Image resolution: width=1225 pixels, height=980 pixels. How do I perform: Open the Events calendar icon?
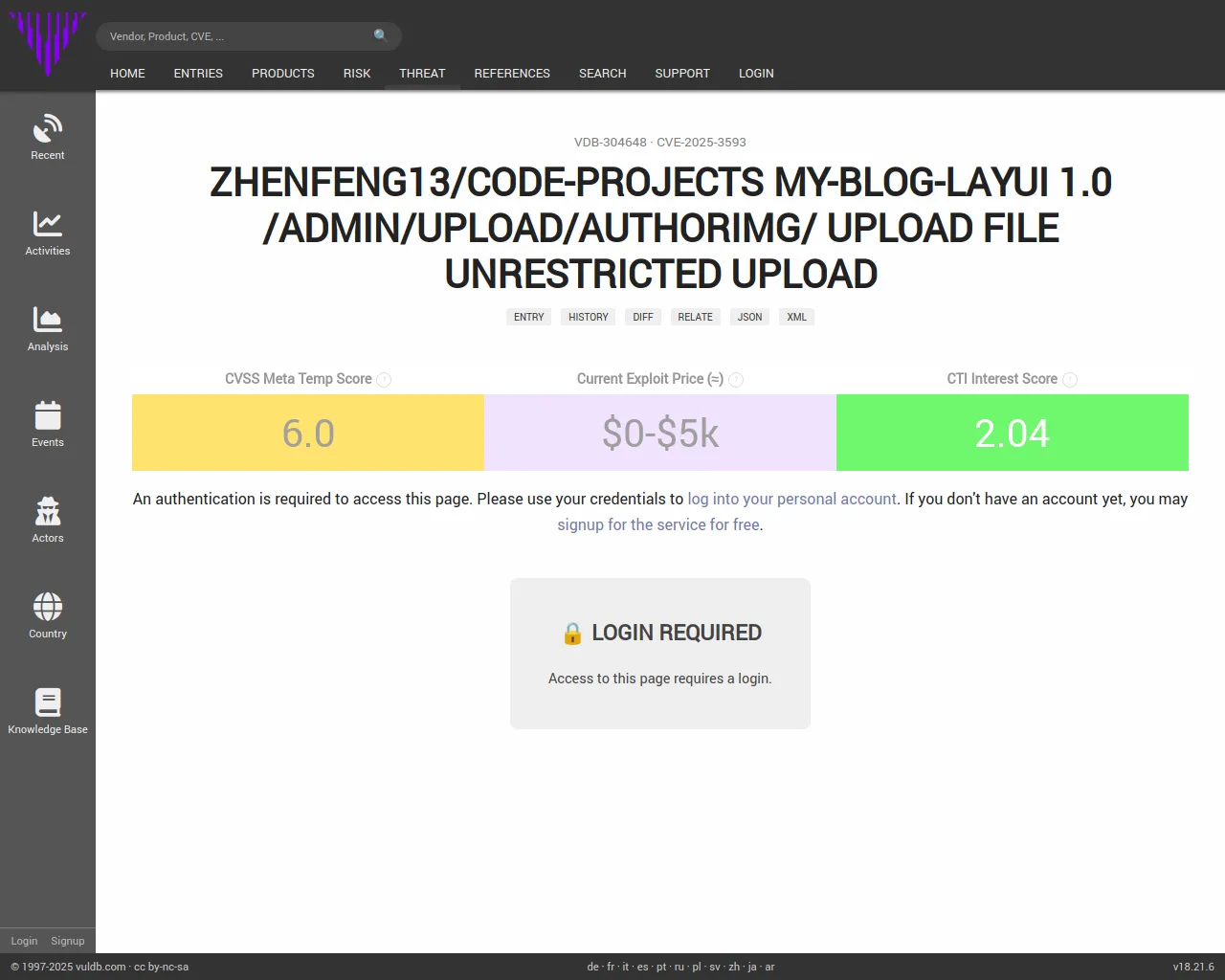click(48, 414)
